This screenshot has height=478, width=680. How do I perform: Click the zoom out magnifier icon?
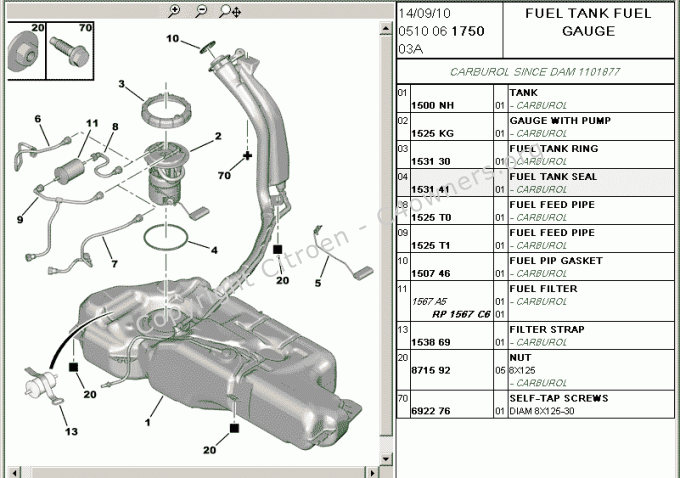(201, 11)
